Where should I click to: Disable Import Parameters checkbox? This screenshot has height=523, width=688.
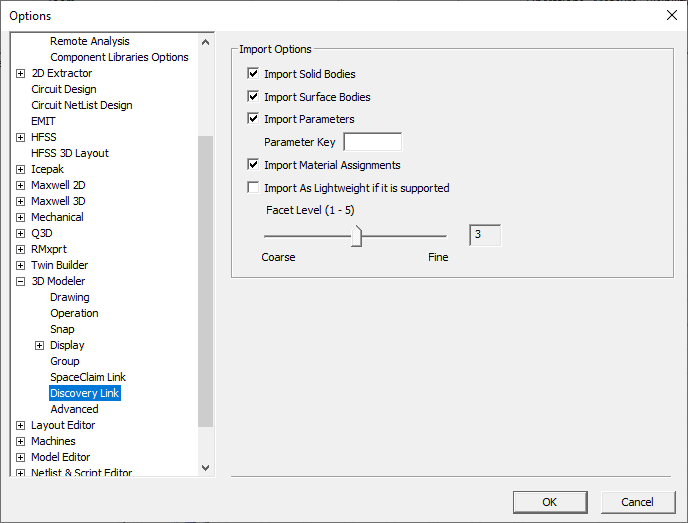(x=253, y=118)
